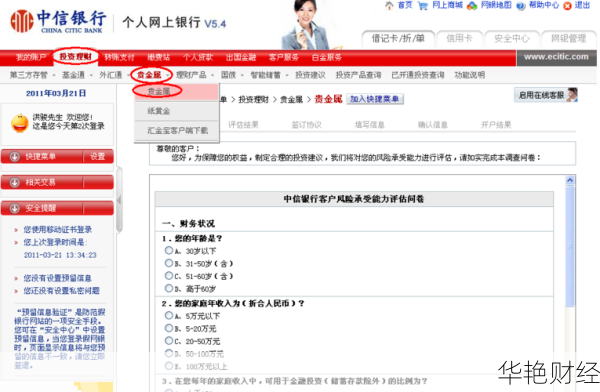This screenshot has width=600, height=392.
Task: Select age option C 51-60岁（含）
Action: (x=169, y=276)
